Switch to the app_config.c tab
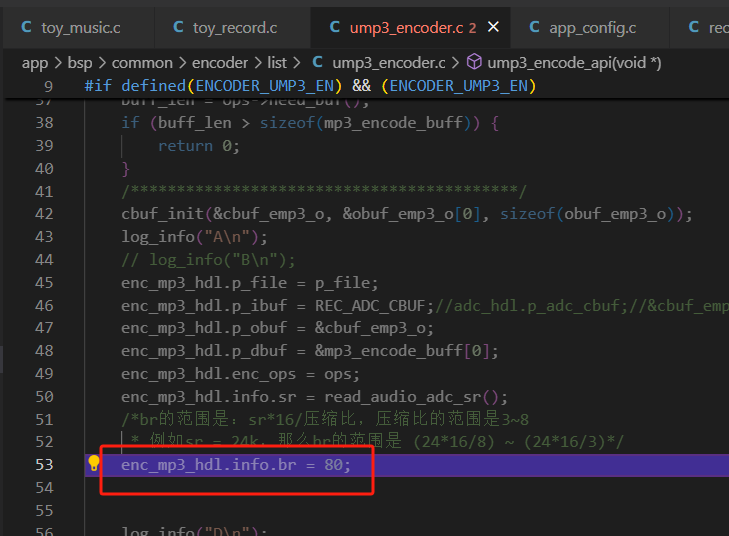Image resolution: width=729 pixels, height=536 pixels. coord(592,28)
